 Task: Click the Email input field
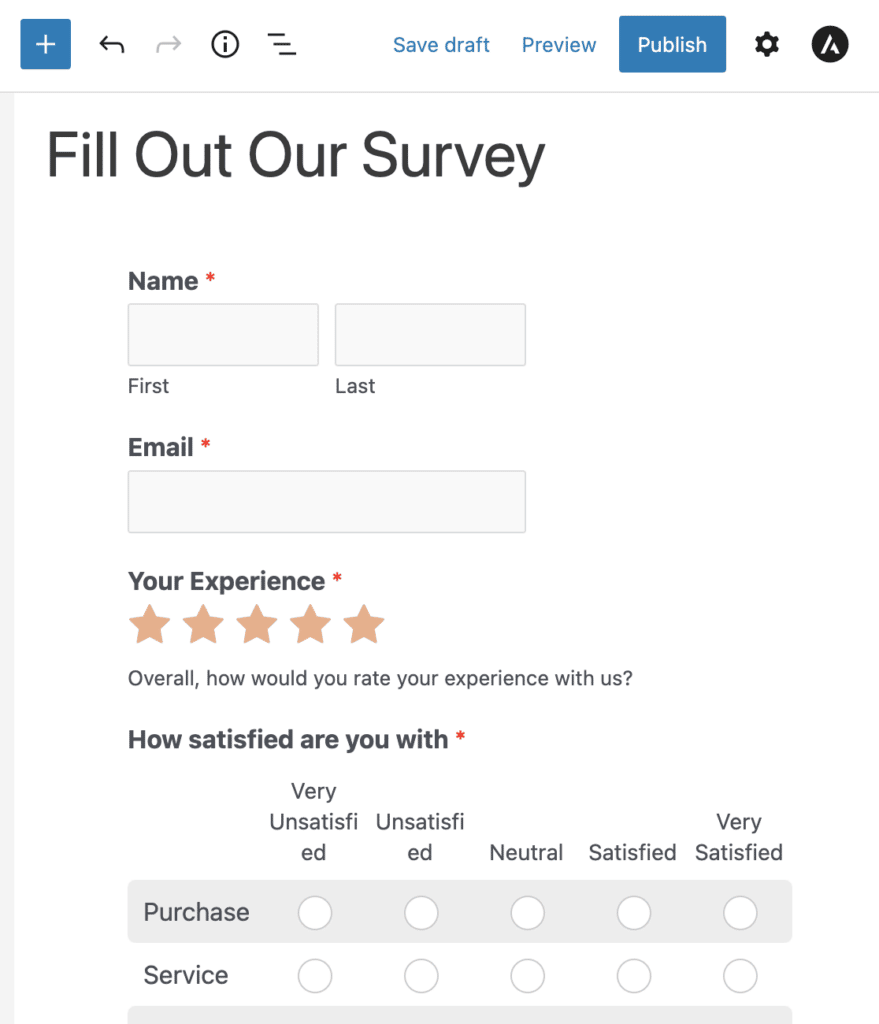pos(326,502)
